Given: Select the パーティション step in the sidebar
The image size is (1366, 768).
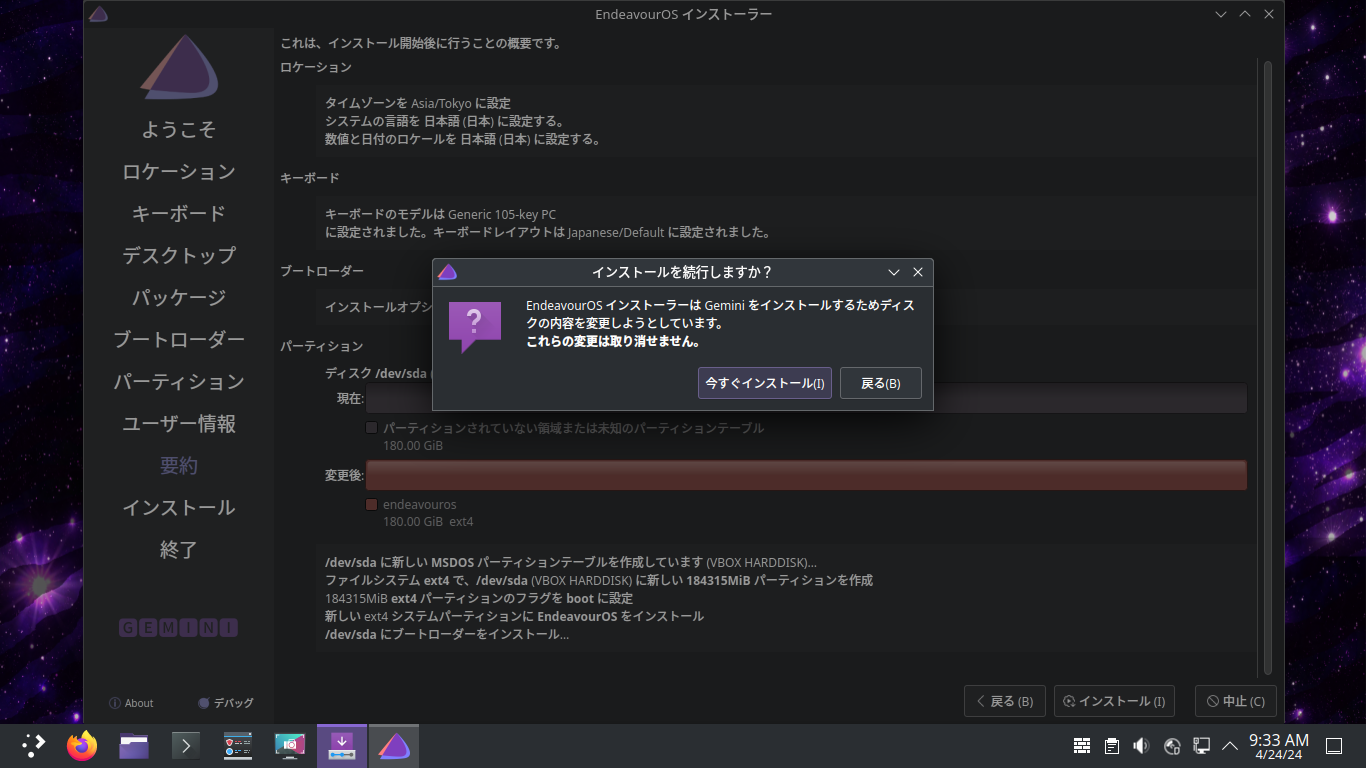Looking at the screenshot, I should pyautogui.click(x=179, y=382).
